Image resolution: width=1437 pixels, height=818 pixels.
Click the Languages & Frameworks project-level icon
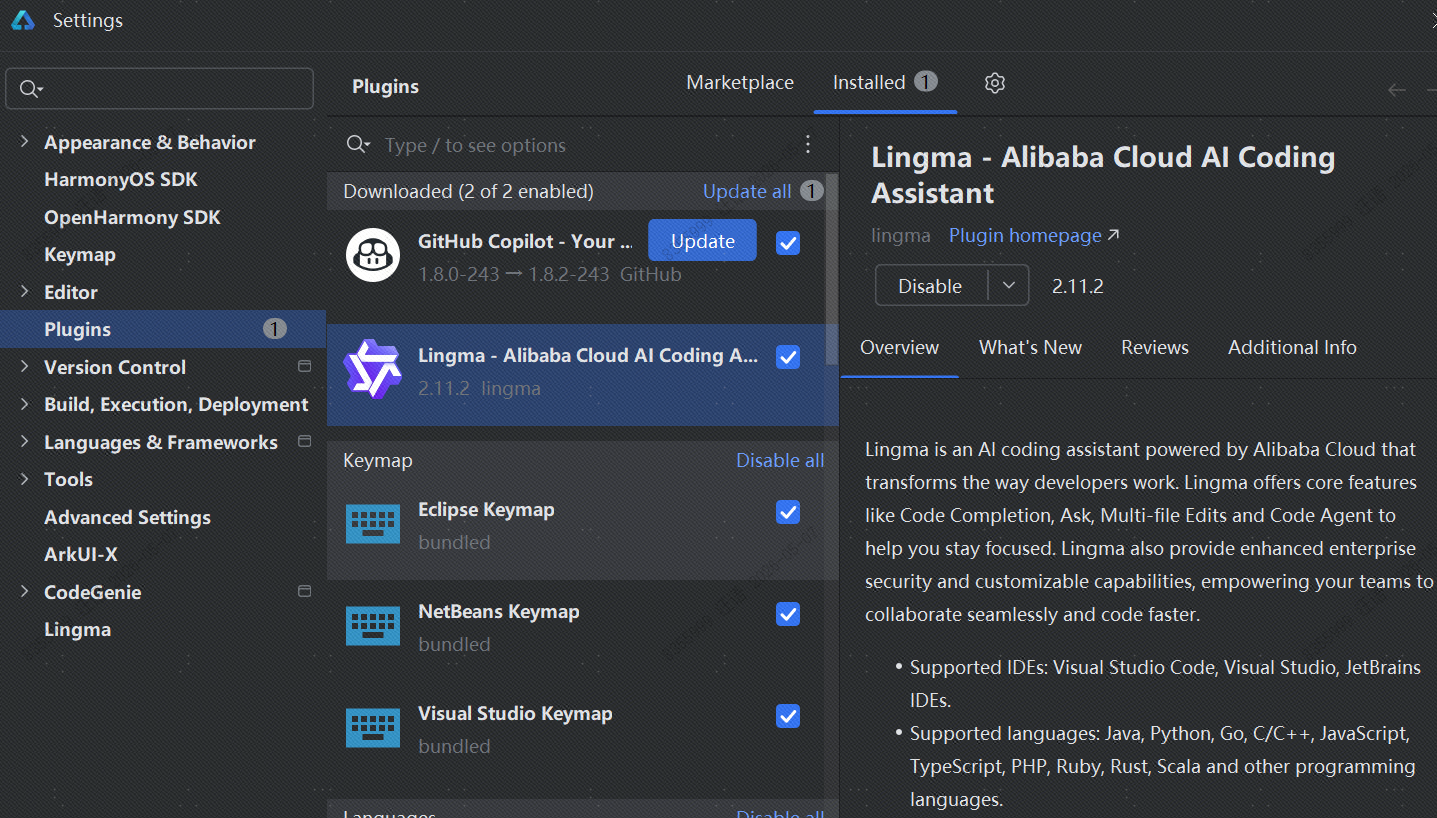pos(305,442)
